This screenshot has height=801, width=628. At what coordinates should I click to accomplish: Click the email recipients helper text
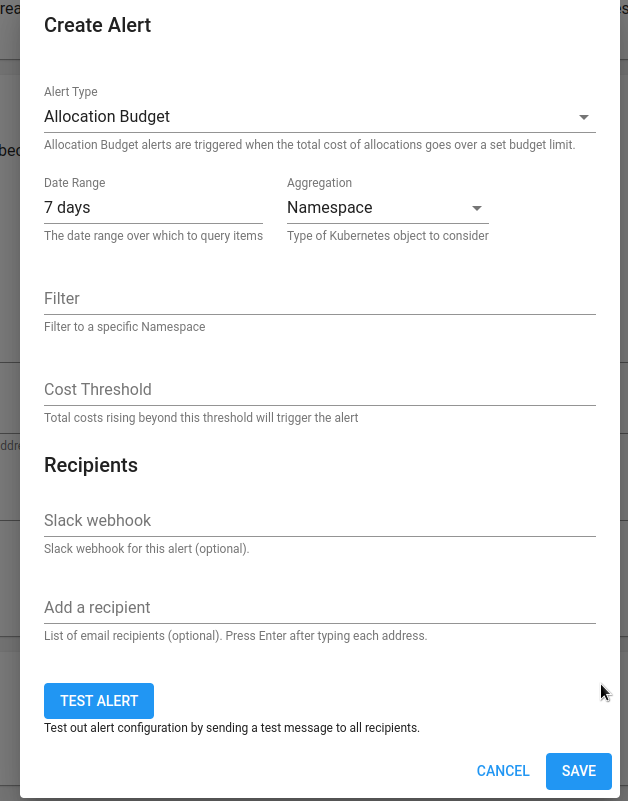236,635
